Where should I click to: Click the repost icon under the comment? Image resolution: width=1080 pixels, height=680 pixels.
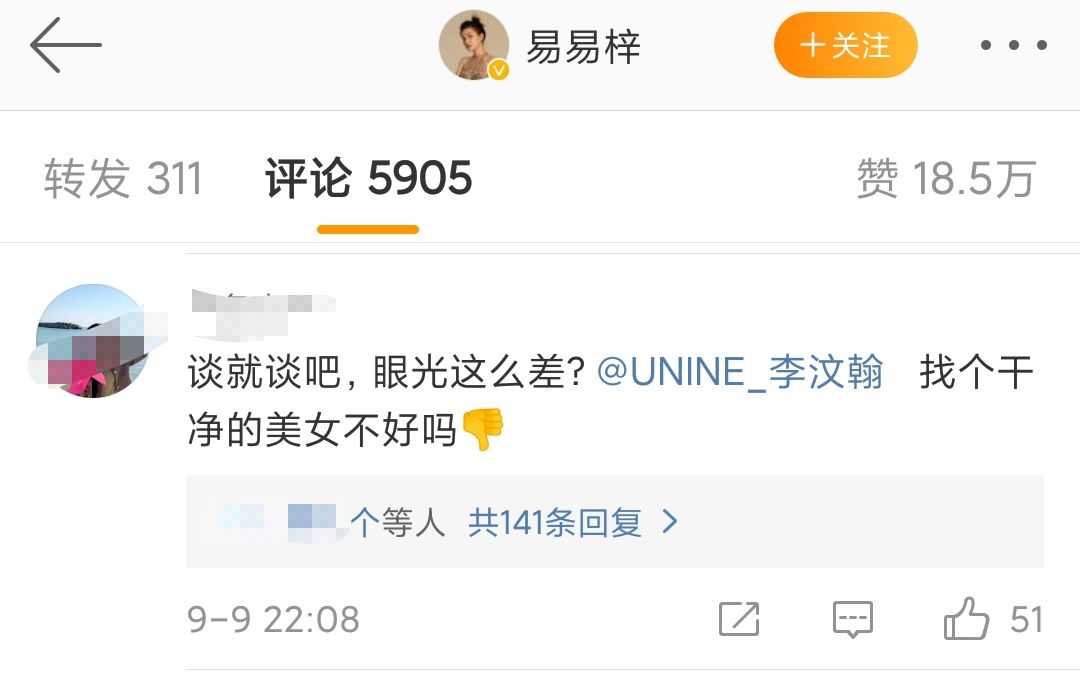click(739, 619)
